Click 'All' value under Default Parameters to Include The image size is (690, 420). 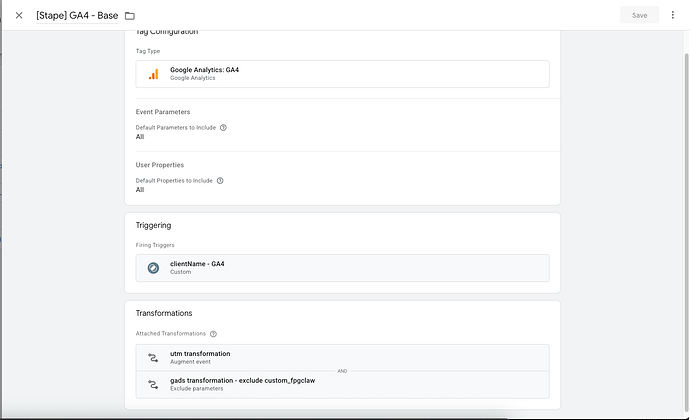click(x=140, y=137)
